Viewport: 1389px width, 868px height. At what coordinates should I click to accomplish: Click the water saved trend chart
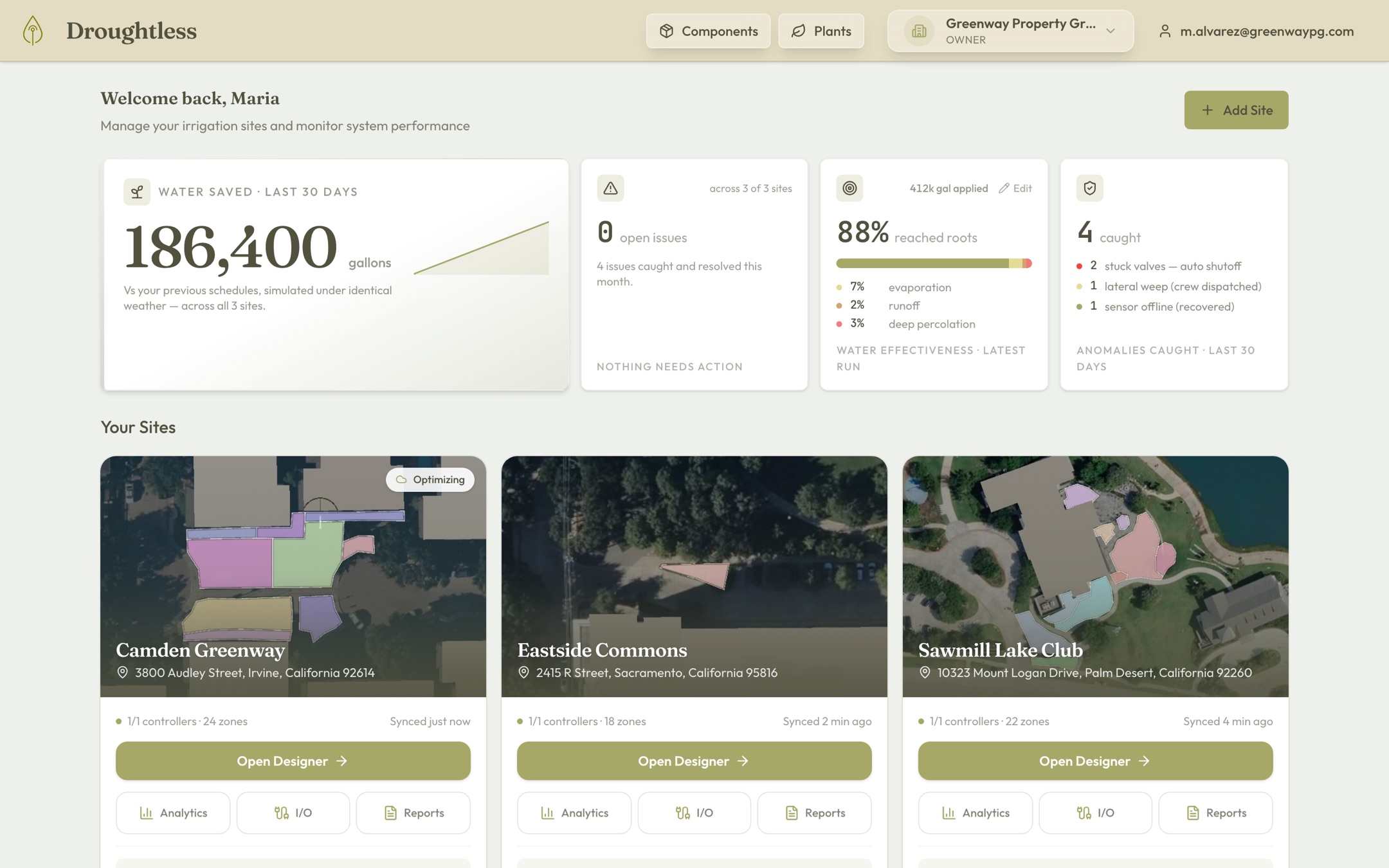pos(481,248)
